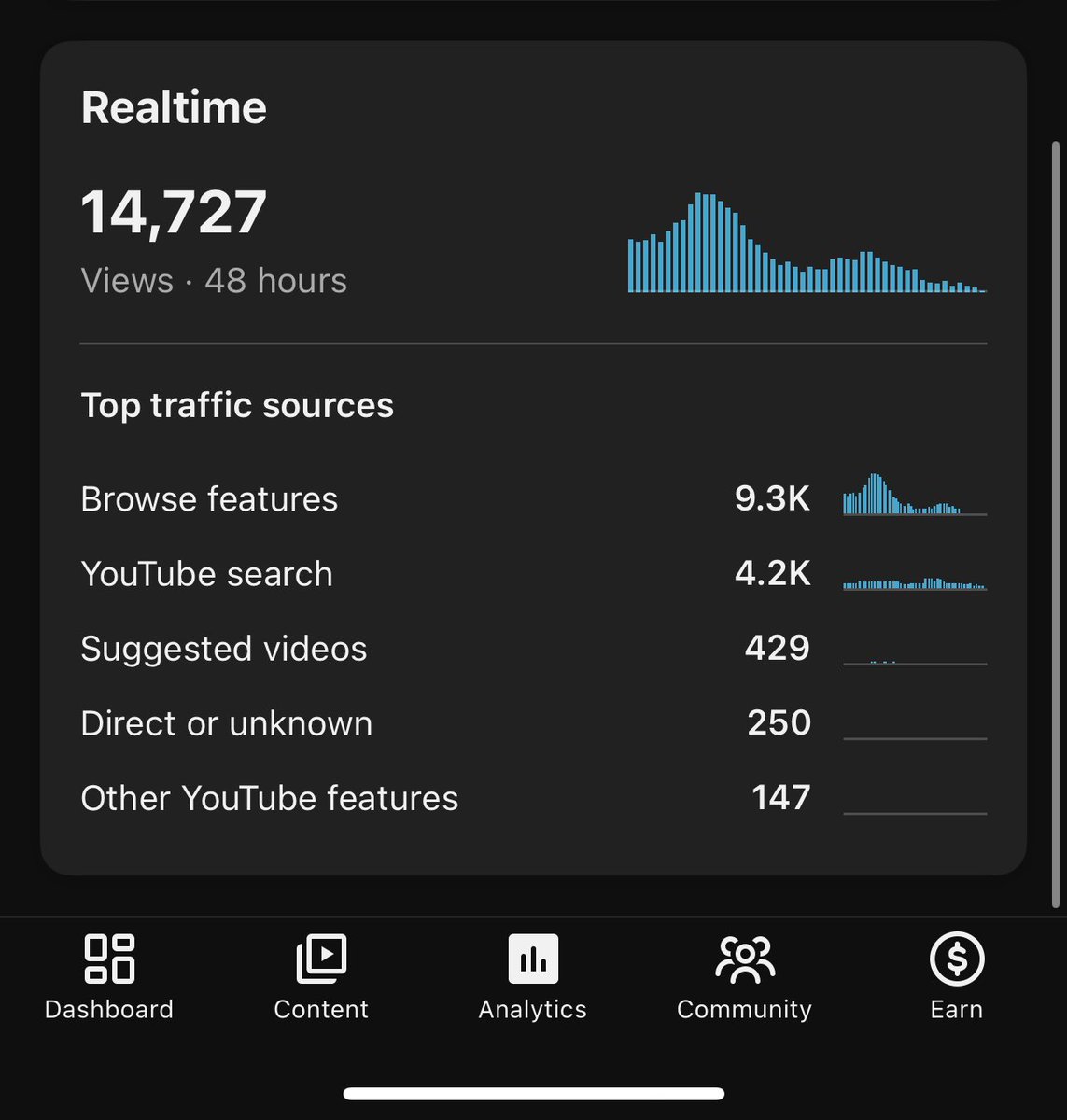
Task: Tap the iOS home indicator bar
Action: coord(534,1094)
